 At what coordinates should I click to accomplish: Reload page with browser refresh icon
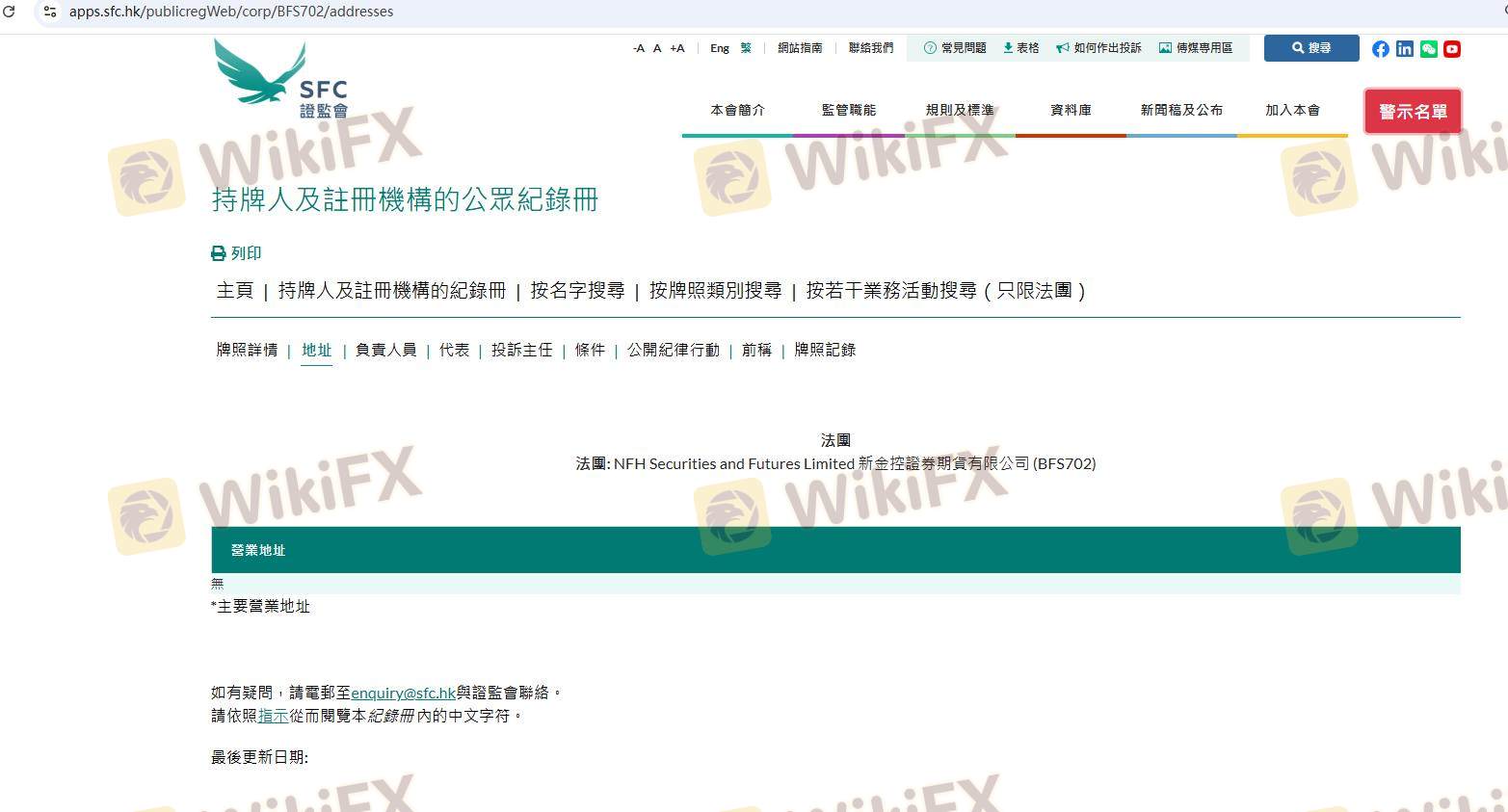click(9, 12)
